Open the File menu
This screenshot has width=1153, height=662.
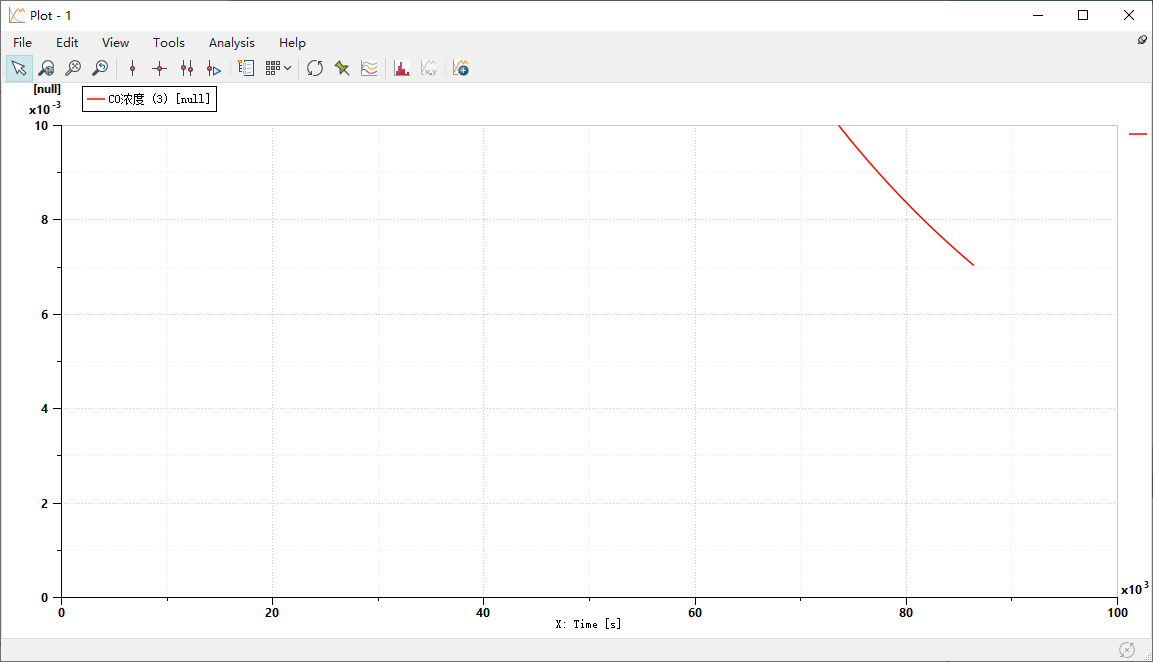23,43
